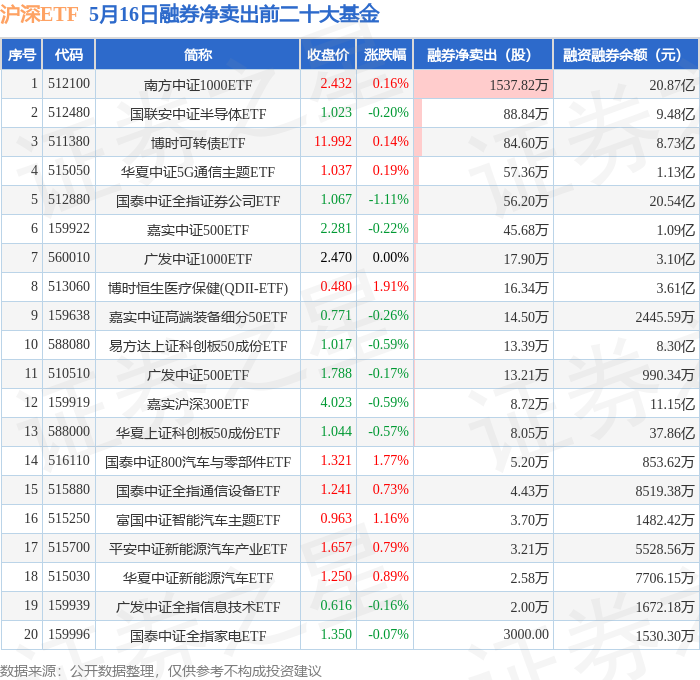Select 嘉实中证500ETF fund name
Viewport: 700px width, 680px height.
[198, 230]
